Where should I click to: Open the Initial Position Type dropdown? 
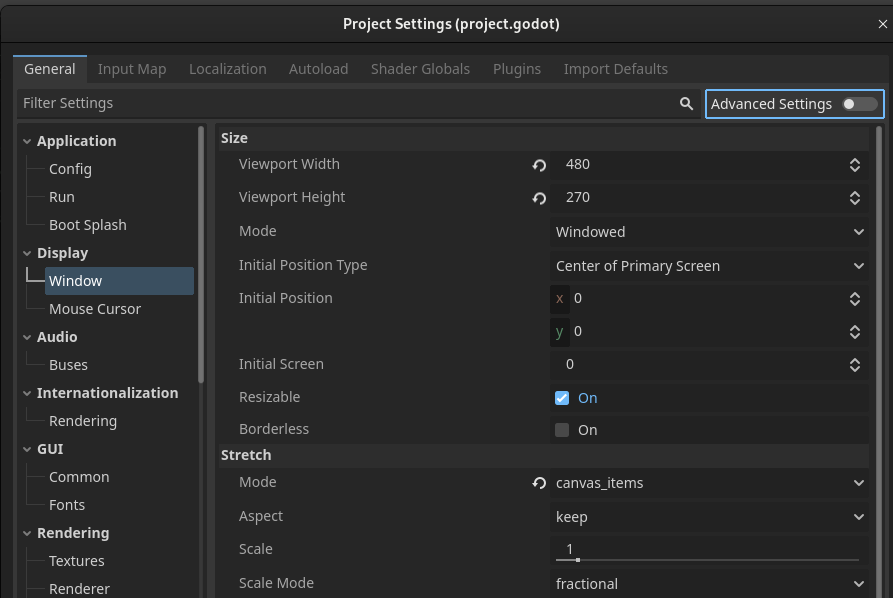[x=709, y=266]
